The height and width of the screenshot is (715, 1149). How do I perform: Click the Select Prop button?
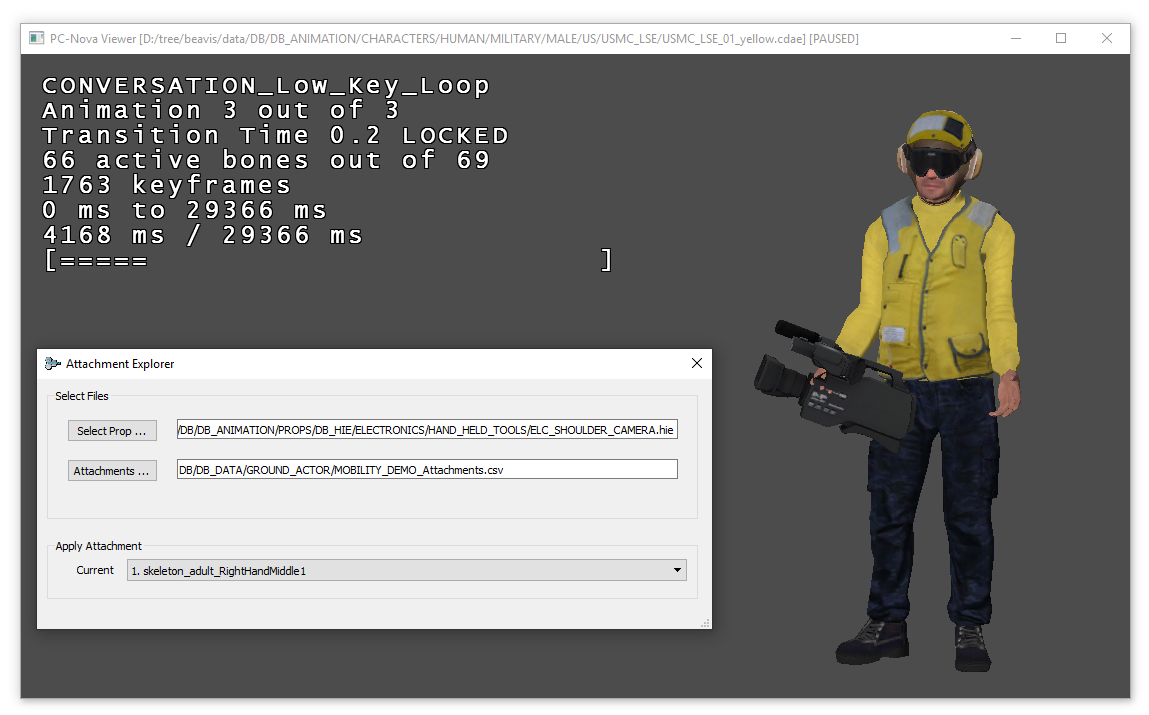click(x=112, y=431)
